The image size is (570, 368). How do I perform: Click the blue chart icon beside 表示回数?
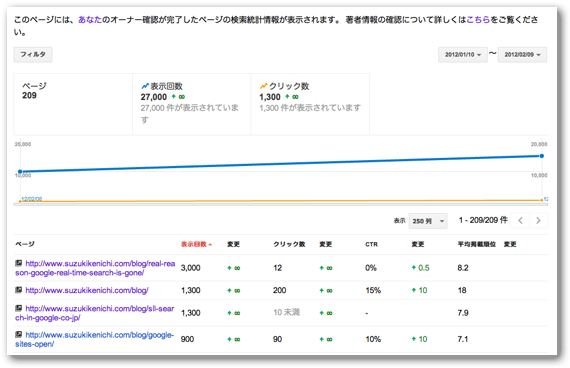click(x=145, y=86)
